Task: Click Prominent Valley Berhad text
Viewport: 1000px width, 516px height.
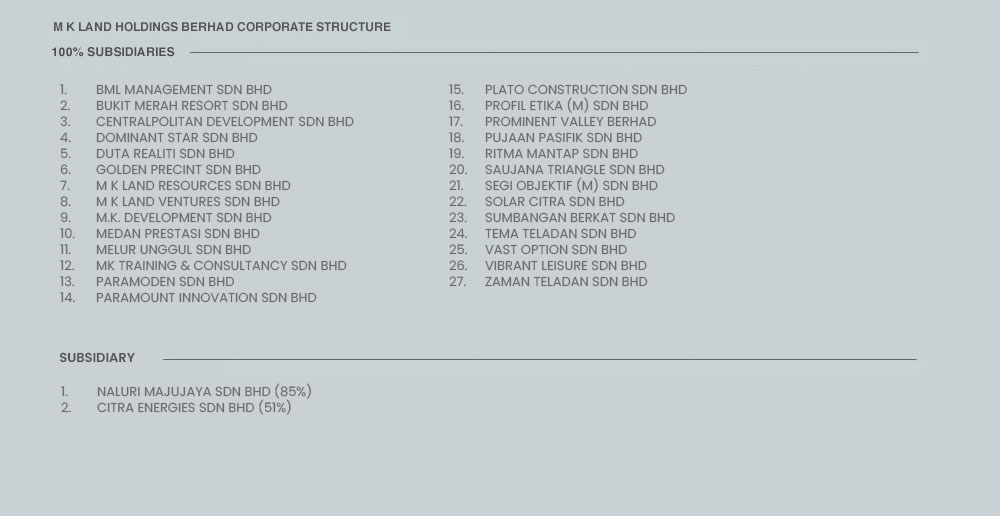Action: pos(570,122)
